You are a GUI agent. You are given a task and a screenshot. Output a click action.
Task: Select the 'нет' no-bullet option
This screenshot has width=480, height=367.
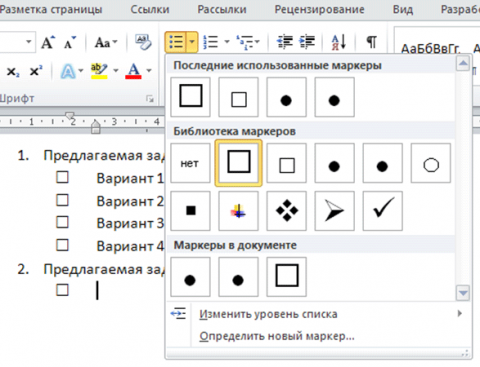[190, 164]
